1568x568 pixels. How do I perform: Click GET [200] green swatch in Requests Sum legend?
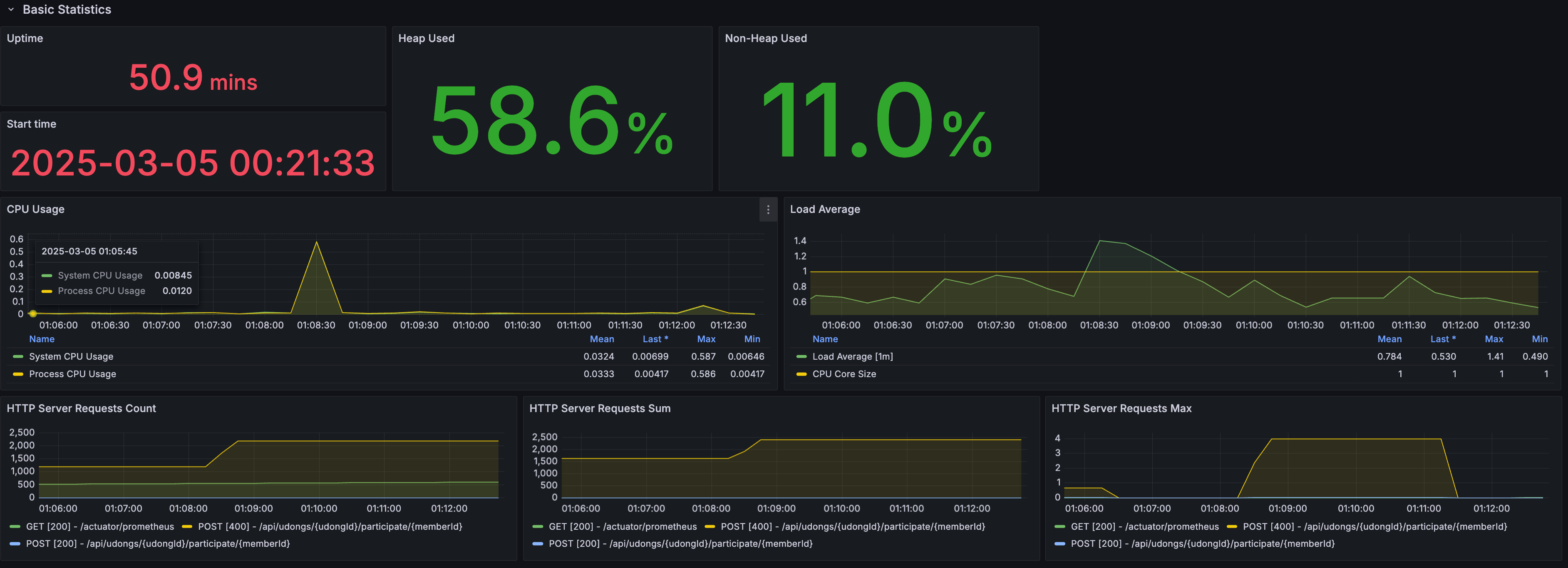pos(538,527)
